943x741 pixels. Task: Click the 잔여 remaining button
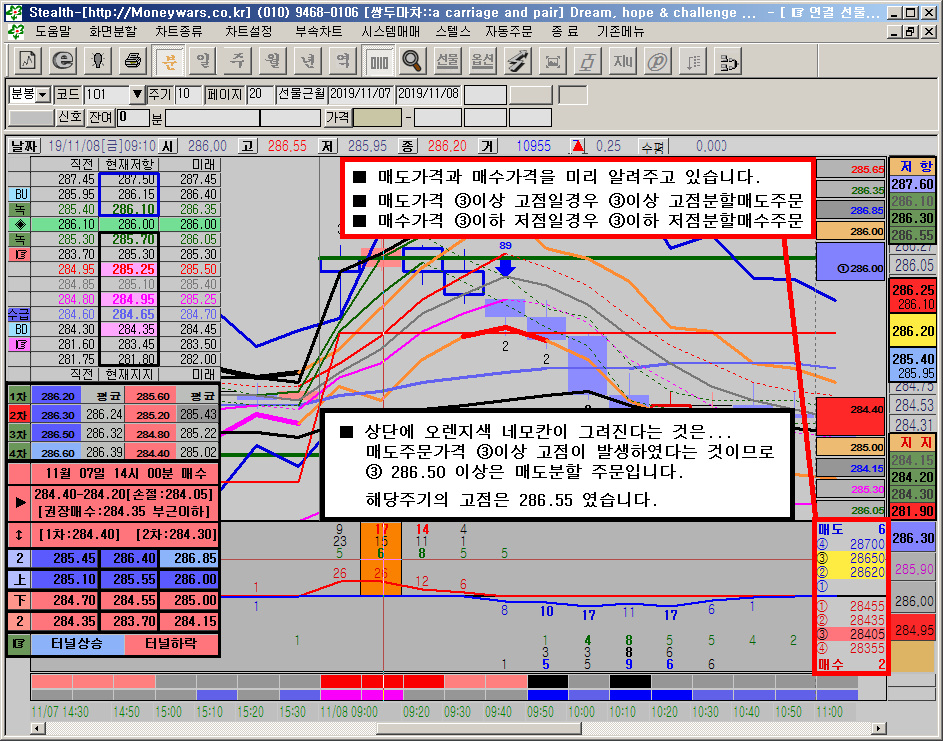pos(101,117)
